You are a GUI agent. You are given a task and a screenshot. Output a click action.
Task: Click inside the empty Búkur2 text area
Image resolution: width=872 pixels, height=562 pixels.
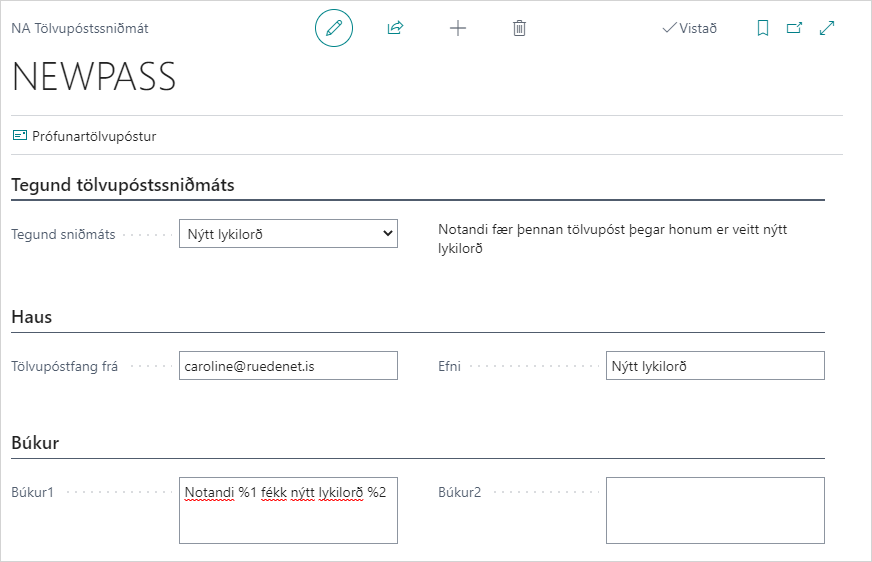pos(715,510)
